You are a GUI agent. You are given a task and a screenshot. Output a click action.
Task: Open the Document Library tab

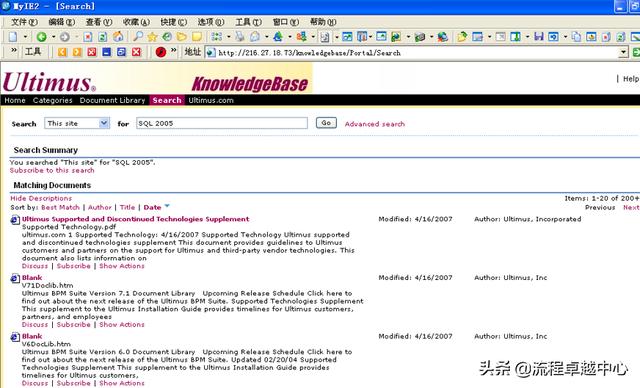tap(113, 100)
